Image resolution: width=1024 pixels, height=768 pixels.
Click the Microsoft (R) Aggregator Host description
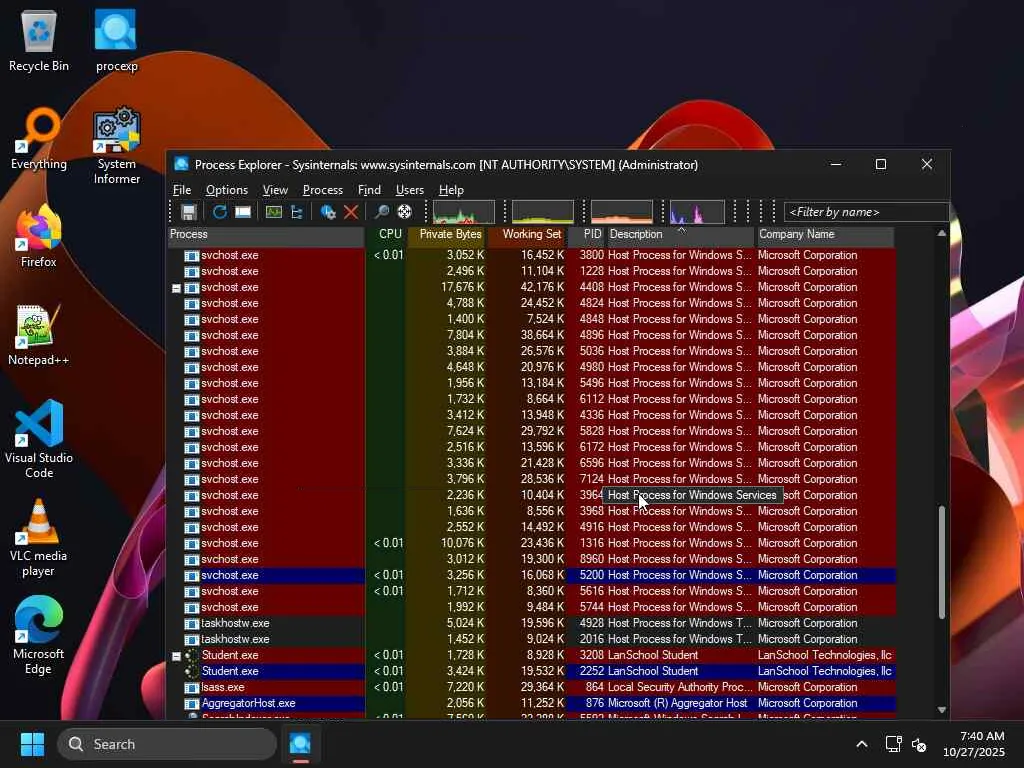[677, 703]
